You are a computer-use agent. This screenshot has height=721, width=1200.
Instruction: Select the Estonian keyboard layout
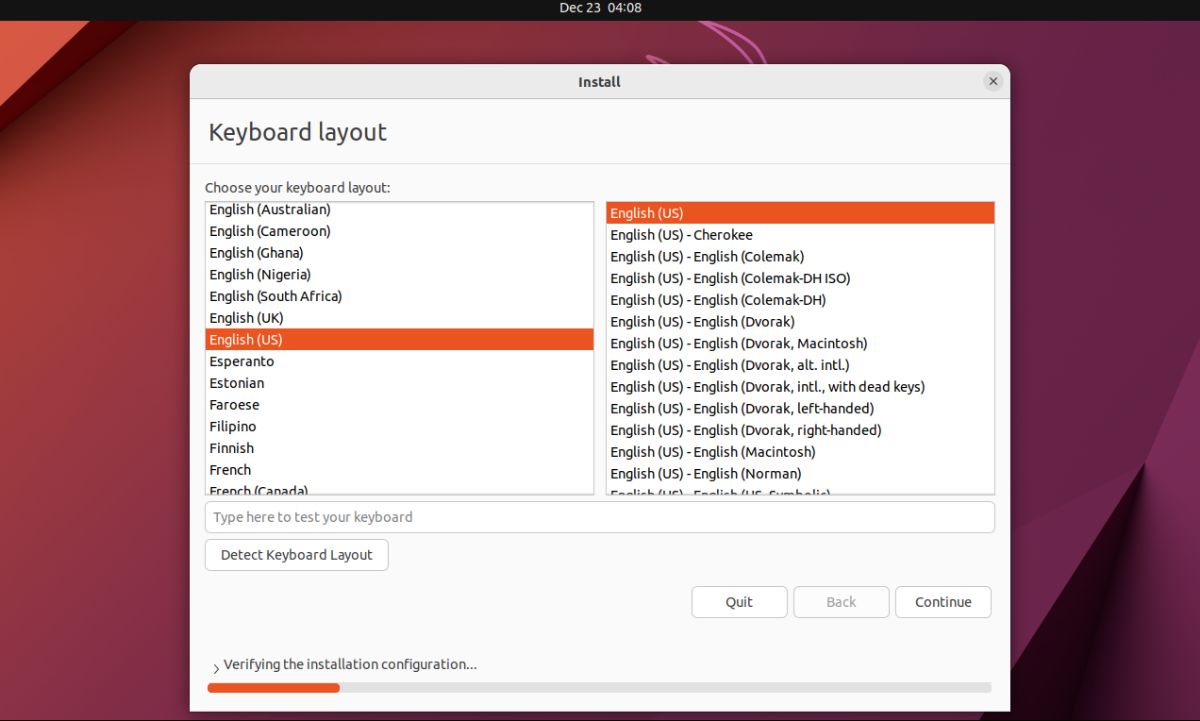(x=236, y=383)
